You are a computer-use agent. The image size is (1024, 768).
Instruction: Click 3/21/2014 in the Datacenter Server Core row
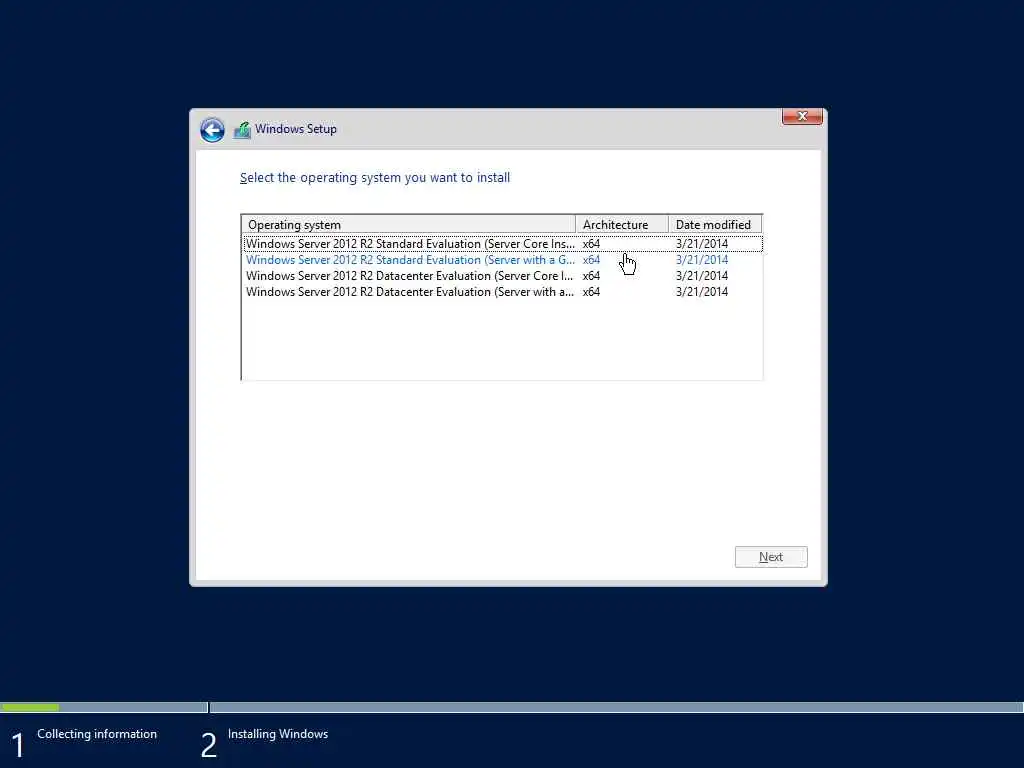point(701,276)
